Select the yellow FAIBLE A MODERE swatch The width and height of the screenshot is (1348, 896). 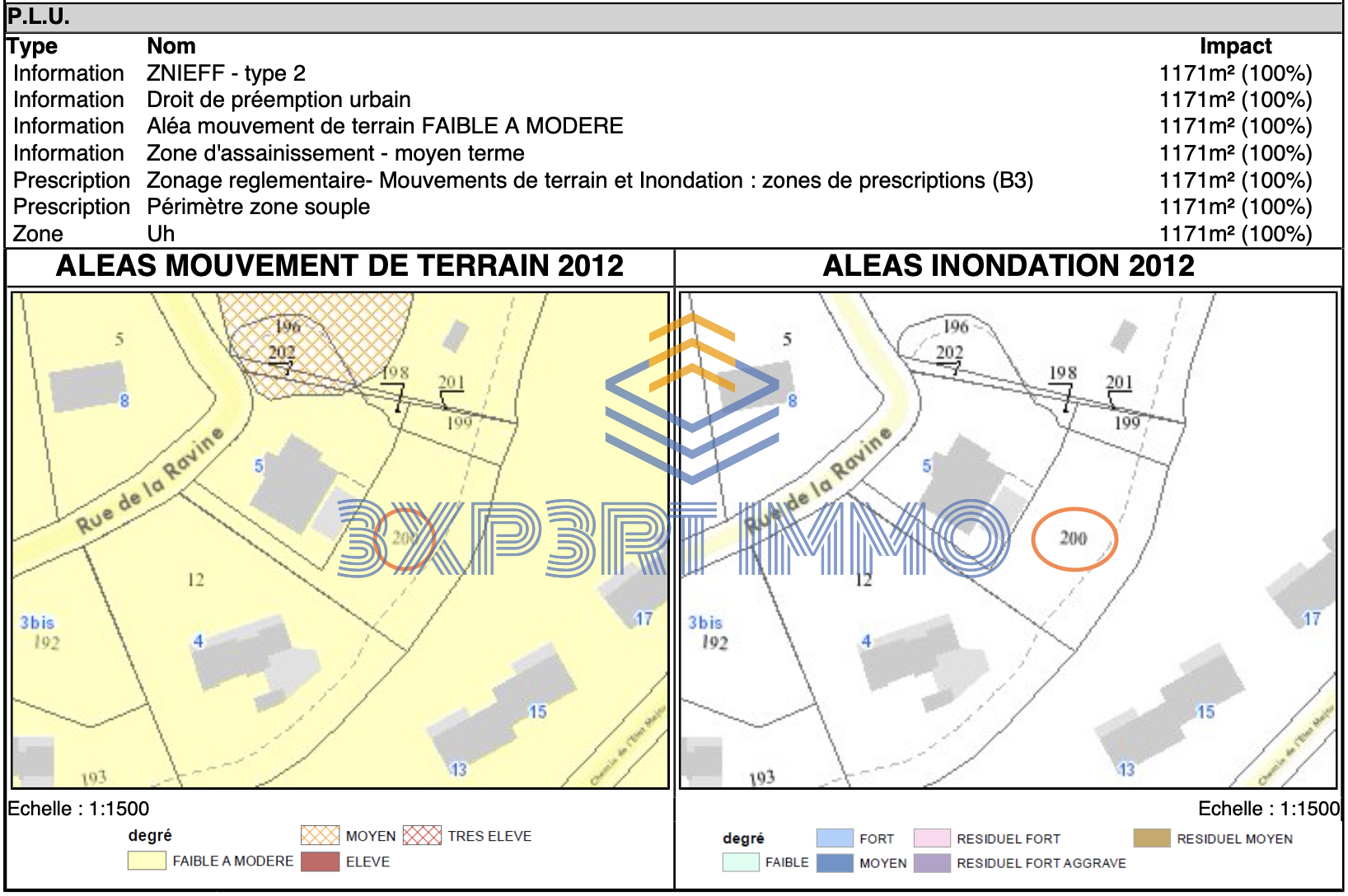[x=147, y=861]
